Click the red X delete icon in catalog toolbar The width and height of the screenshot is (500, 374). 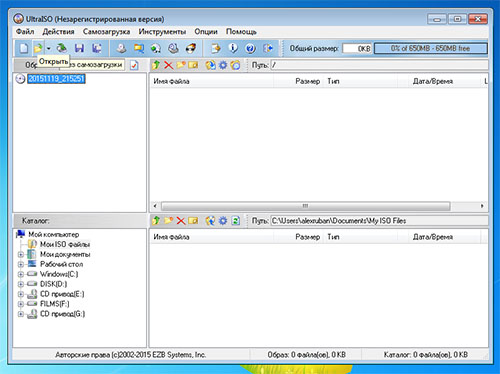click(x=181, y=221)
